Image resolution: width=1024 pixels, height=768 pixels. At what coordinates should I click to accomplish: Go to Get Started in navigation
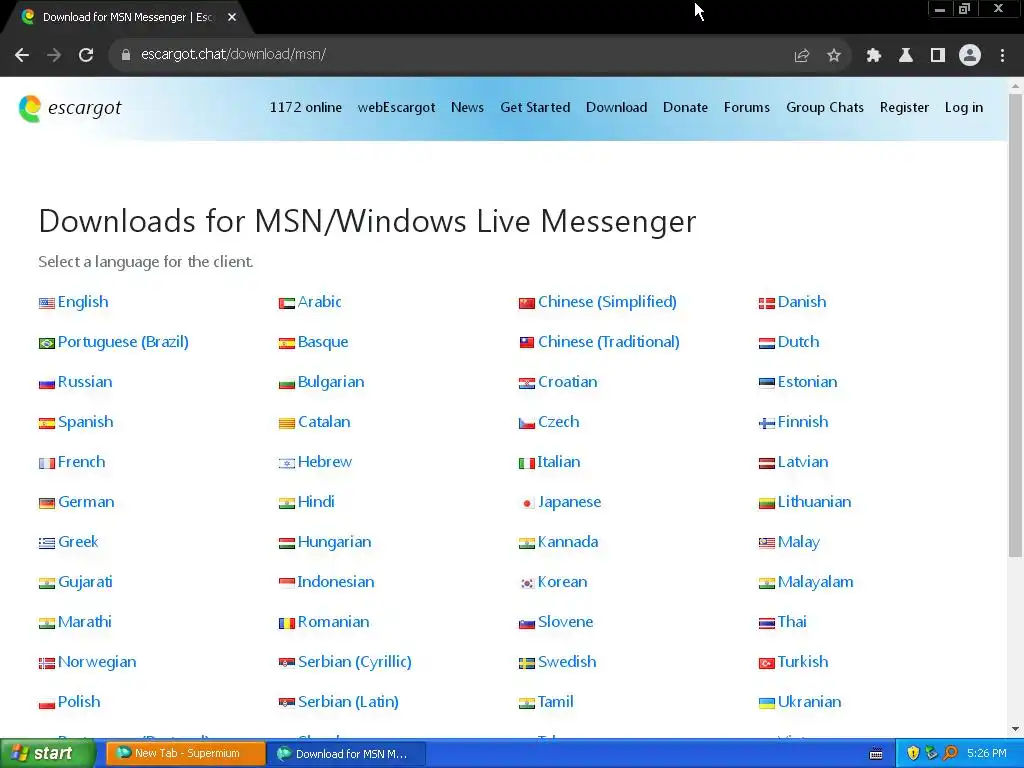tap(536, 108)
